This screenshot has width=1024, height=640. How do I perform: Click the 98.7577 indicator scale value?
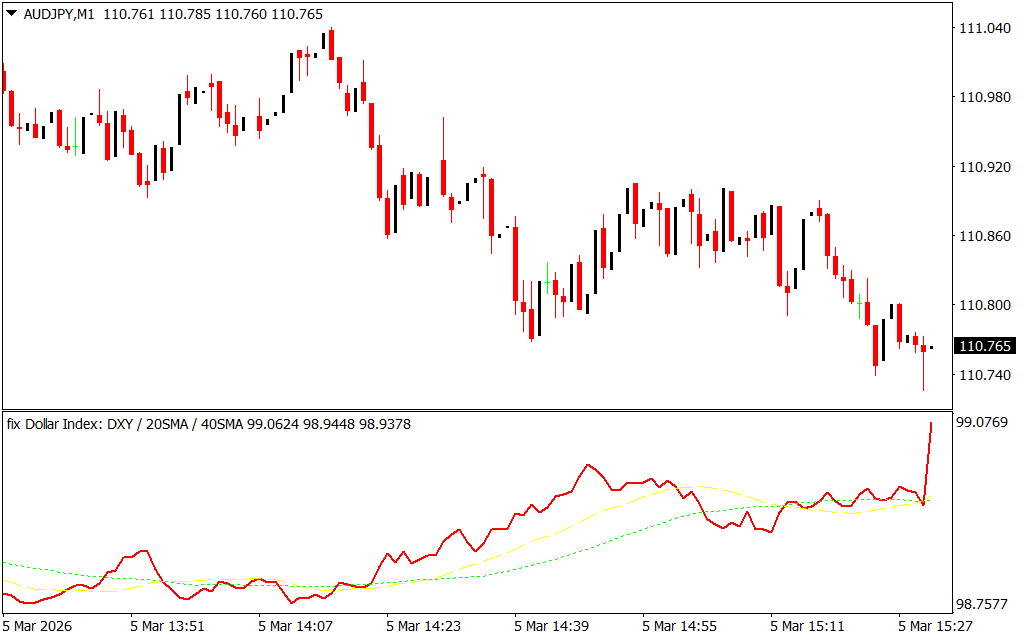[x=982, y=604]
